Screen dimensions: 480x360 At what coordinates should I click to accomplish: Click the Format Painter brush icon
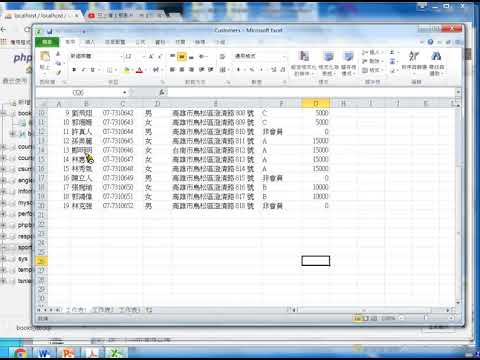coord(58,72)
